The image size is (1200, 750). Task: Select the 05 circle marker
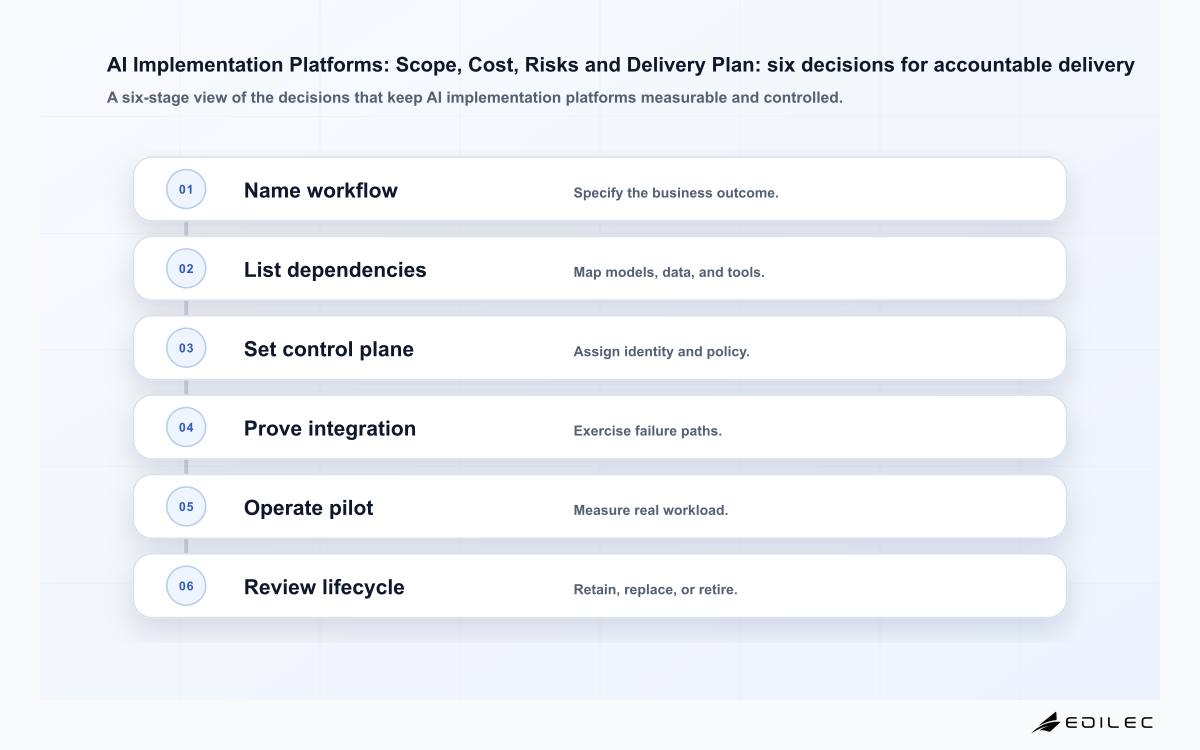point(186,506)
